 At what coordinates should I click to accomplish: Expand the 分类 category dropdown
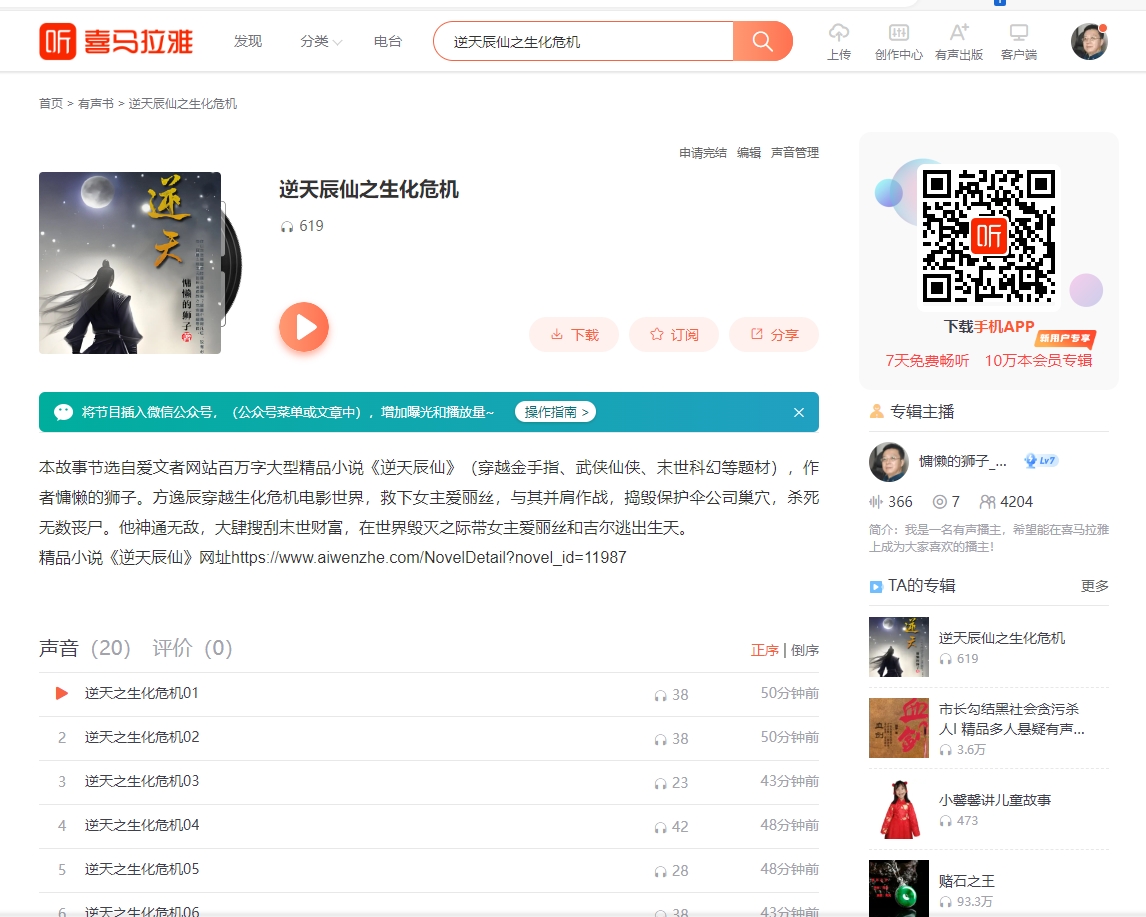pyautogui.click(x=320, y=42)
